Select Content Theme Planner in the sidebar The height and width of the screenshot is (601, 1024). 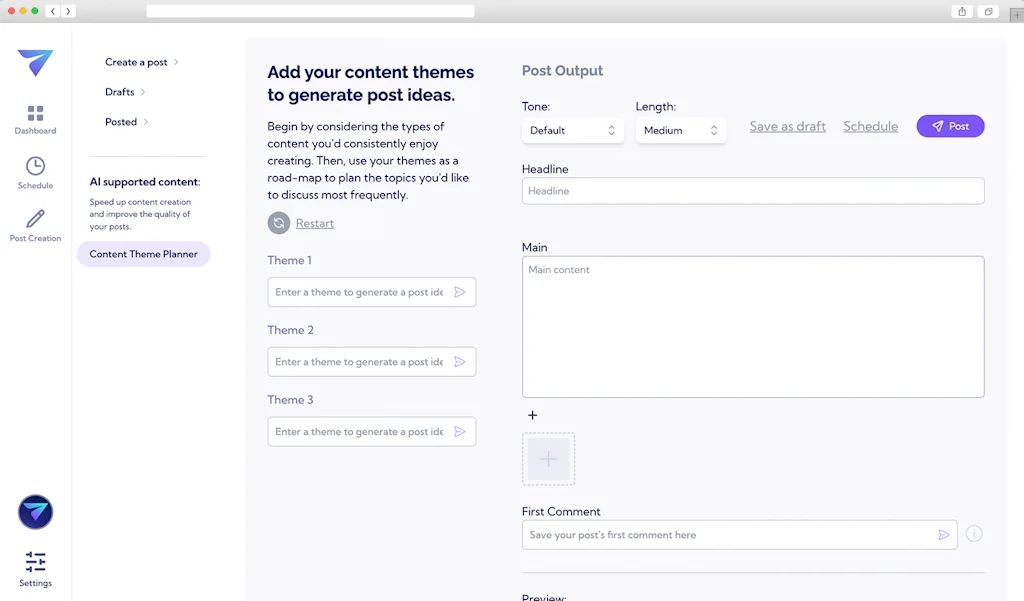pos(143,254)
